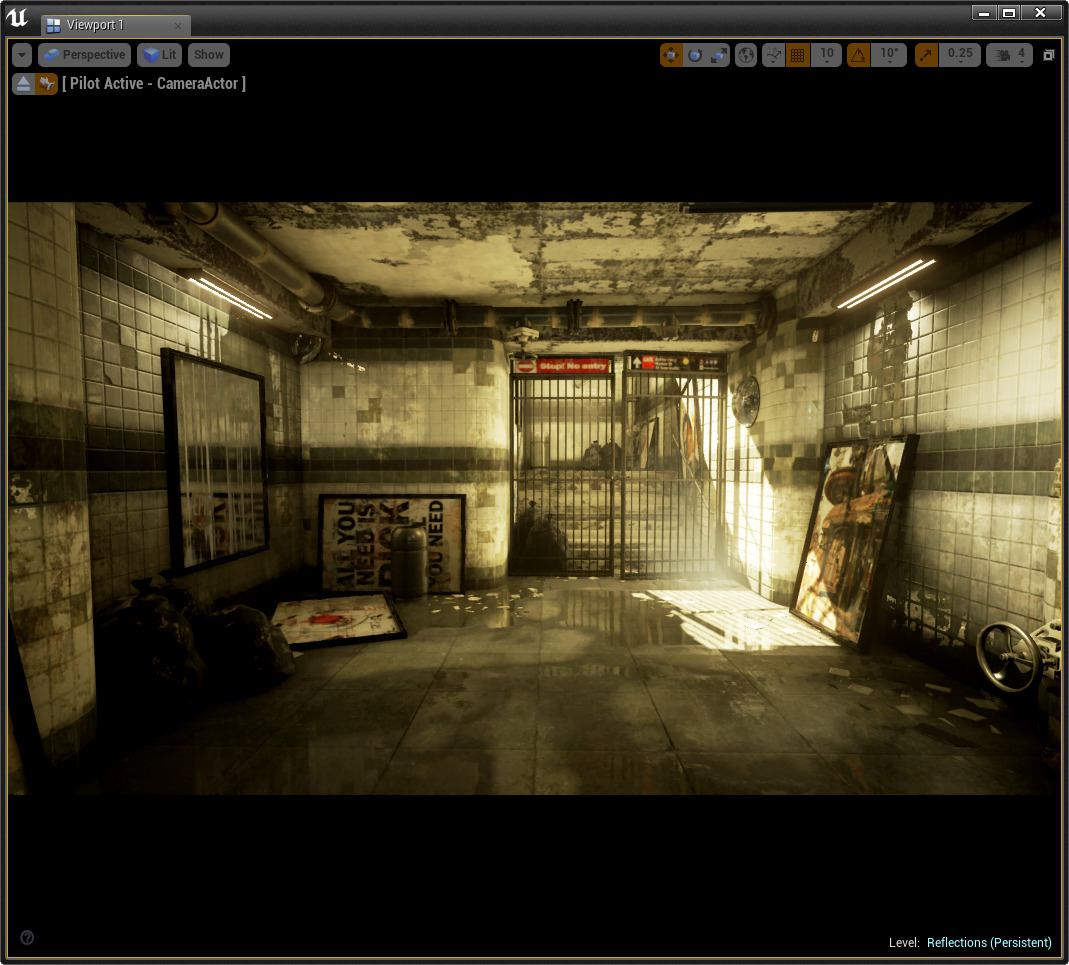
Task: Open grid snap size 10 dropdown
Action: coord(826,55)
